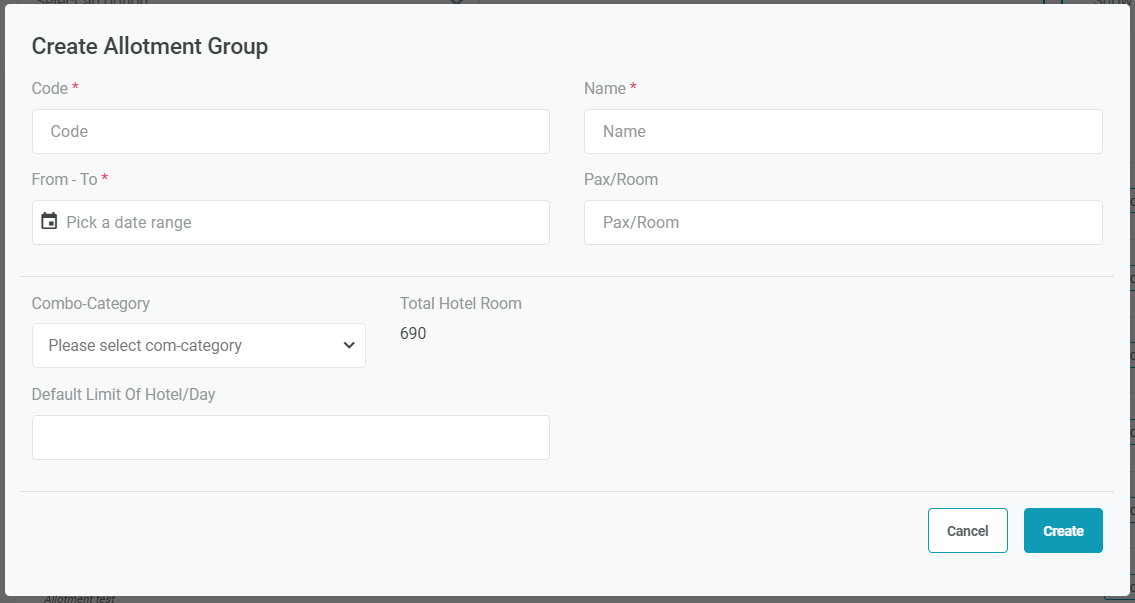This screenshot has height=603, width=1135.
Task: Focus the Code input field
Action: 291,131
